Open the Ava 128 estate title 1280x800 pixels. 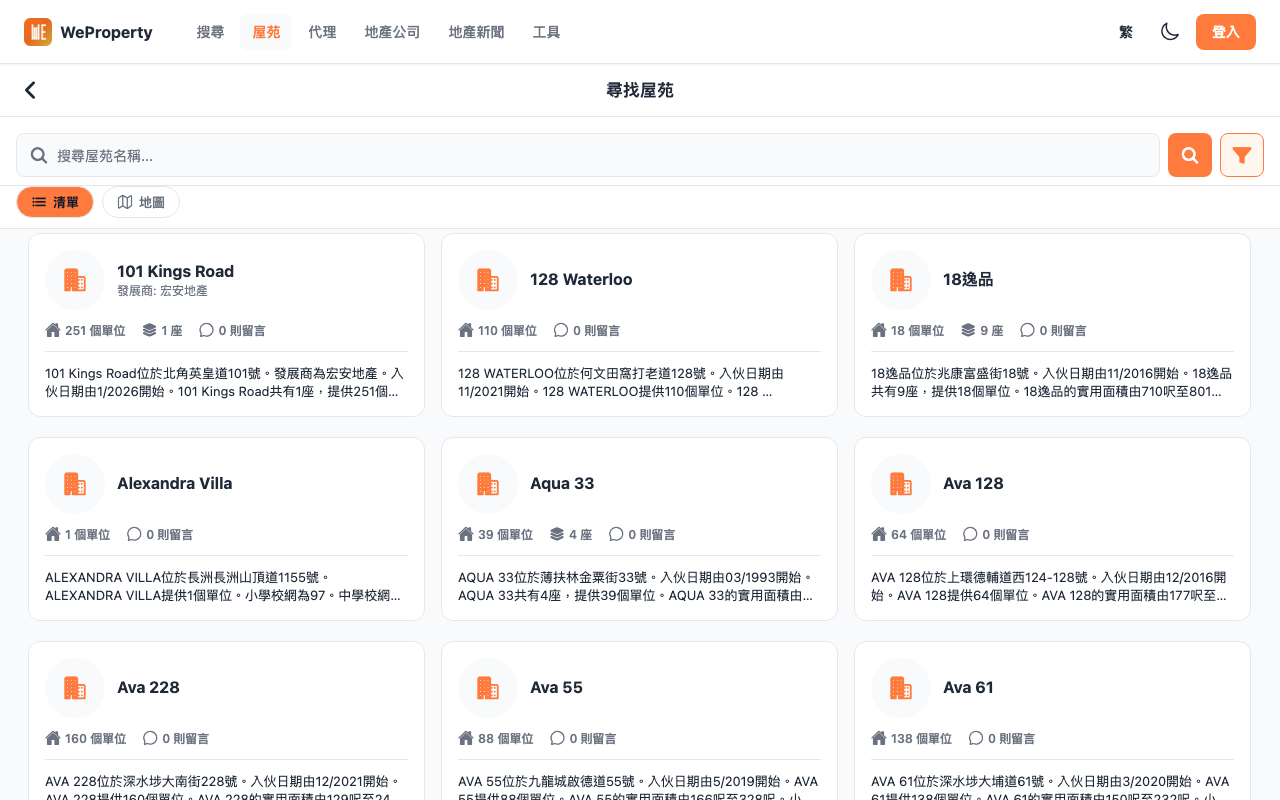(x=973, y=484)
